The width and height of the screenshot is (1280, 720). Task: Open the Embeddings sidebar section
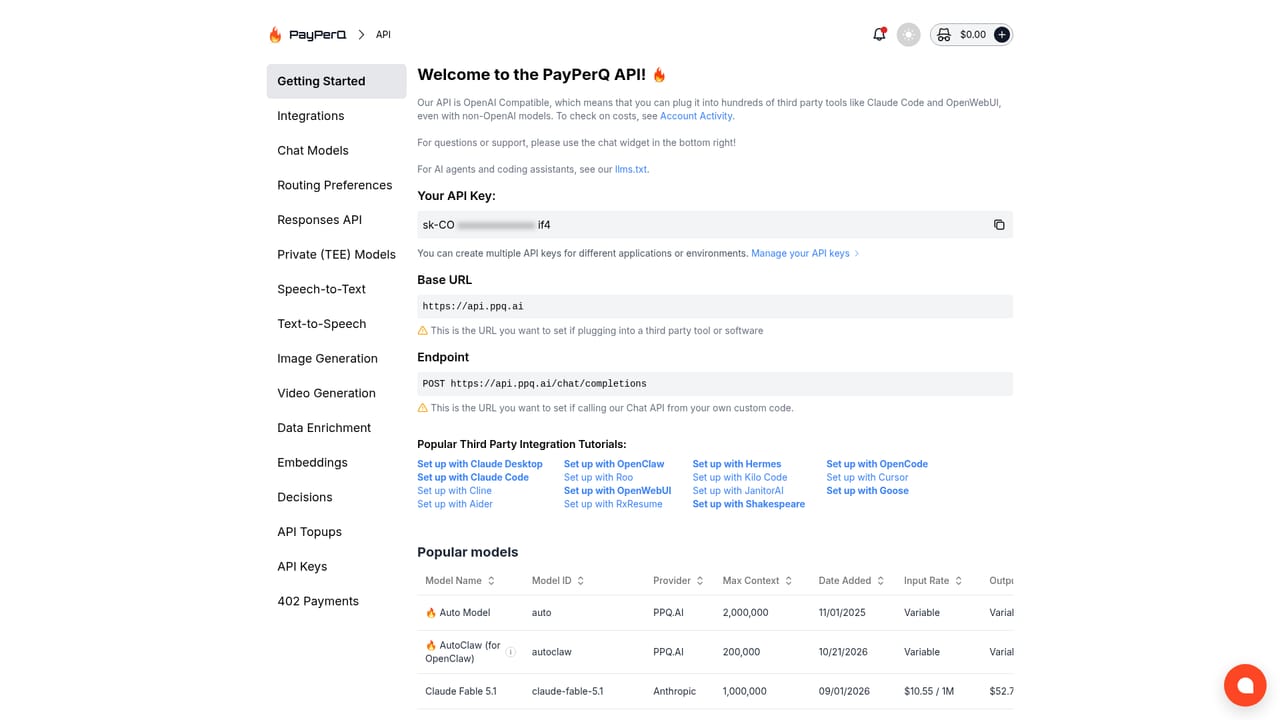coord(336,463)
